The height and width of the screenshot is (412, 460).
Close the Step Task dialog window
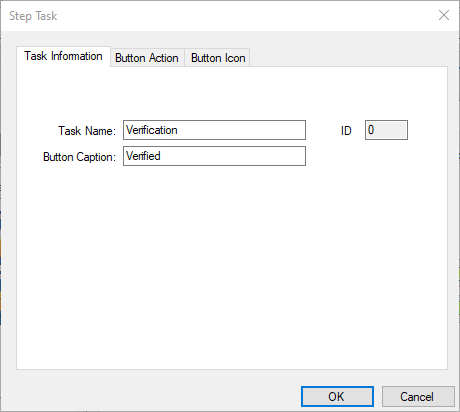pyautogui.click(x=444, y=15)
